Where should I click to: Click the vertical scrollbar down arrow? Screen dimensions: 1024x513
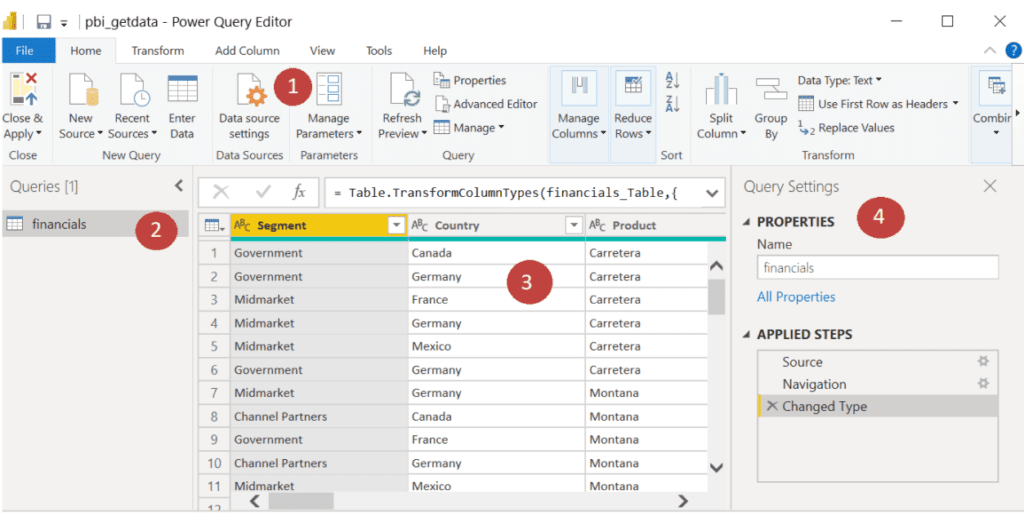click(716, 467)
